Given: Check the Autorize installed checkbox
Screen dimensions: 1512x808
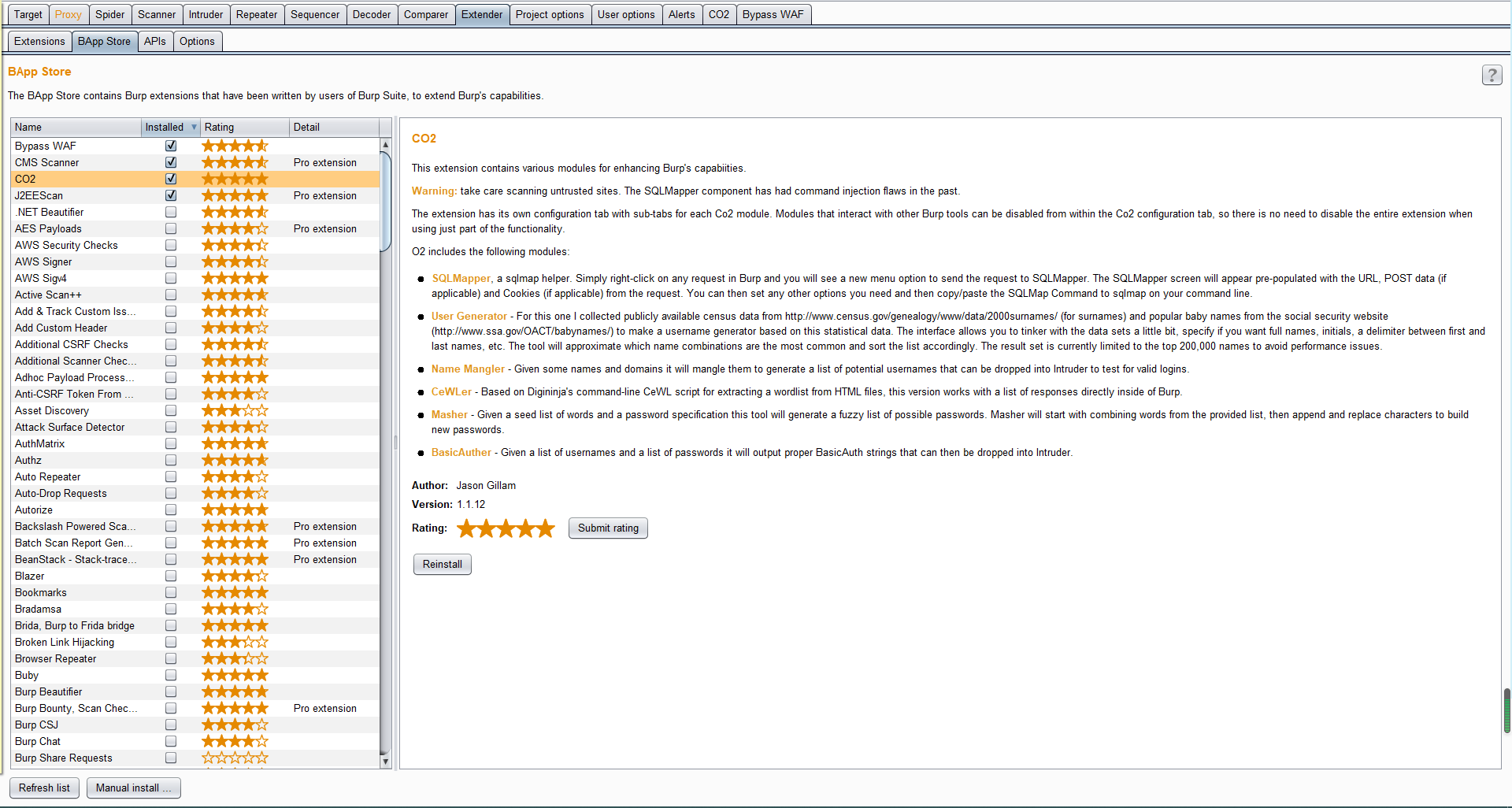Looking at the screenshot, I should [x=171, y=510].
